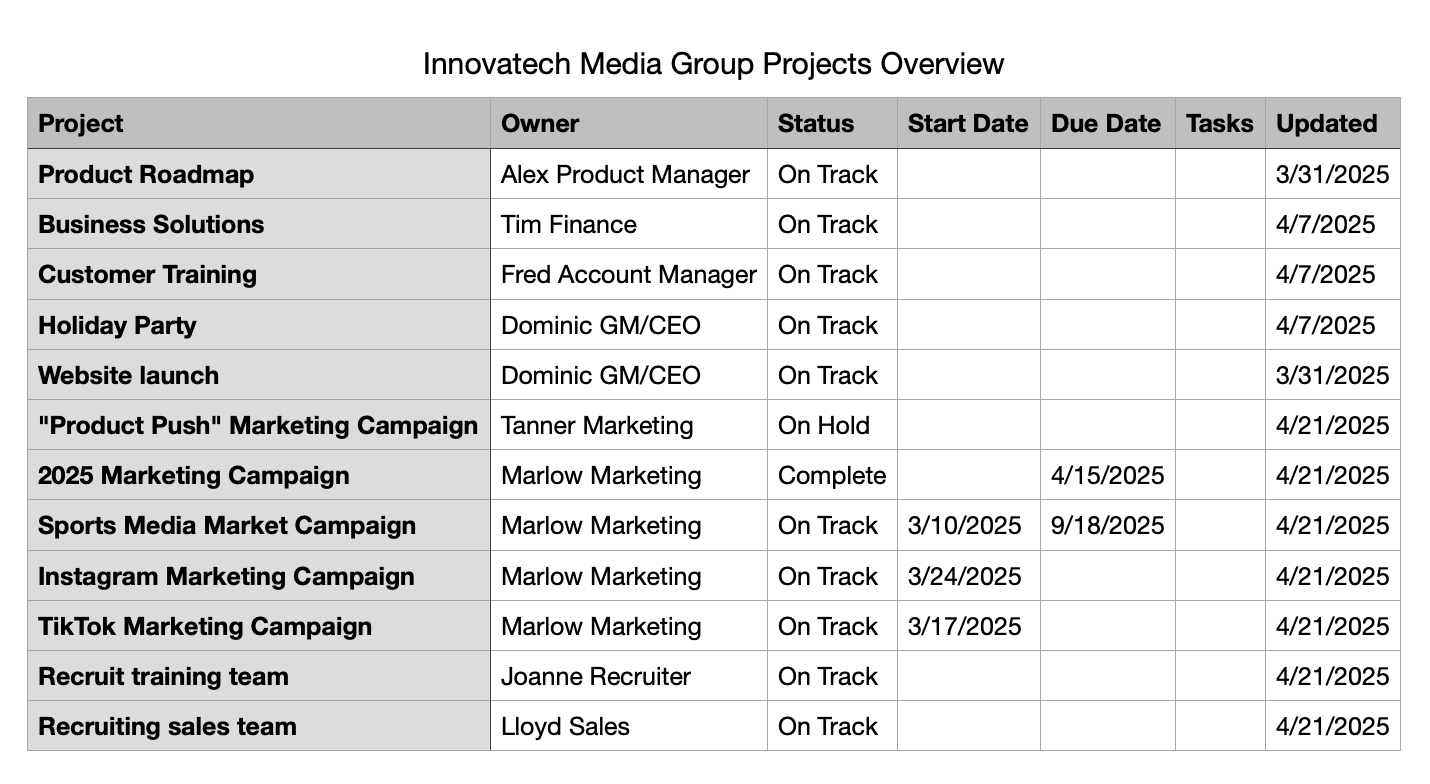Select the "Joanne Recruiter" owner cell

(596, 676)
